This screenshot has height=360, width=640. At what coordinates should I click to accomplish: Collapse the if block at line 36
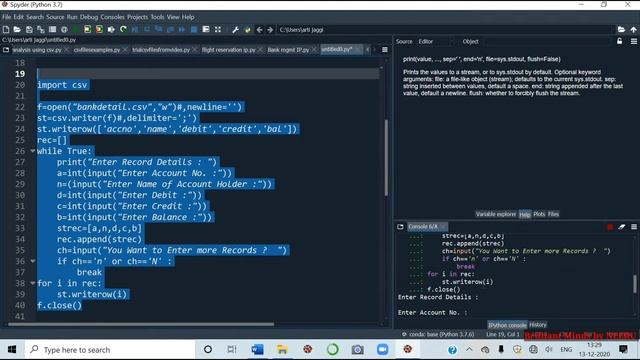pos(32,261)
